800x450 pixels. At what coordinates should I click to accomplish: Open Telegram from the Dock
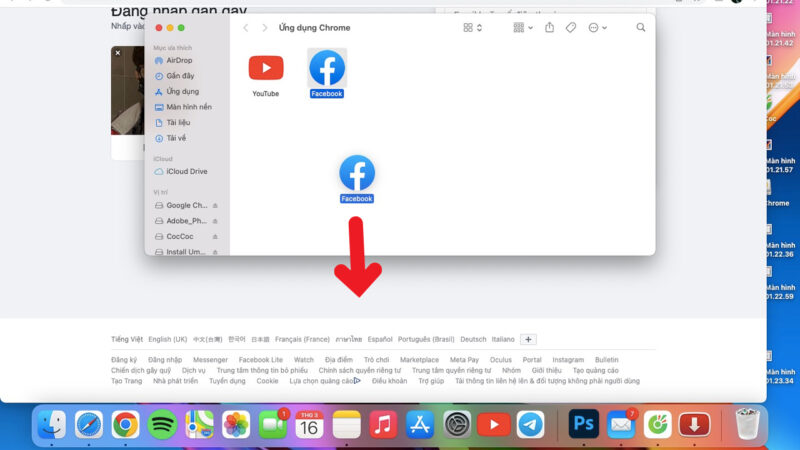point(531,424)
